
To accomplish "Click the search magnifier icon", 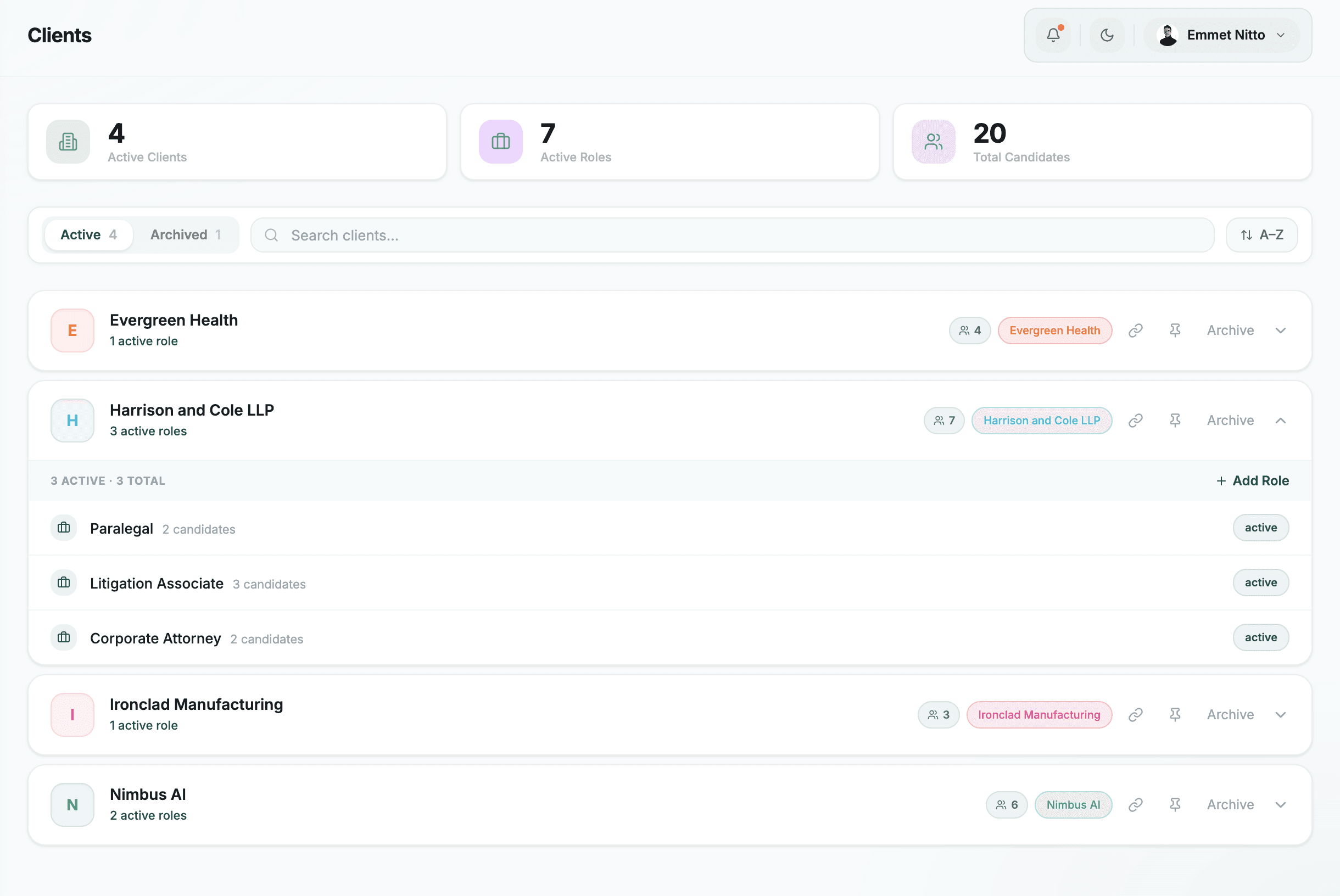I will pyautogui.click(x=271, y=235).
